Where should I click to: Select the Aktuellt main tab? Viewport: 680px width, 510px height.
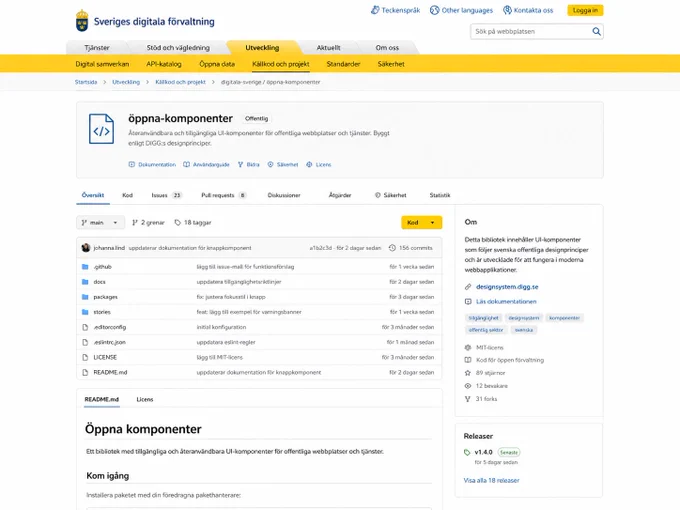(x=328, y=48)
